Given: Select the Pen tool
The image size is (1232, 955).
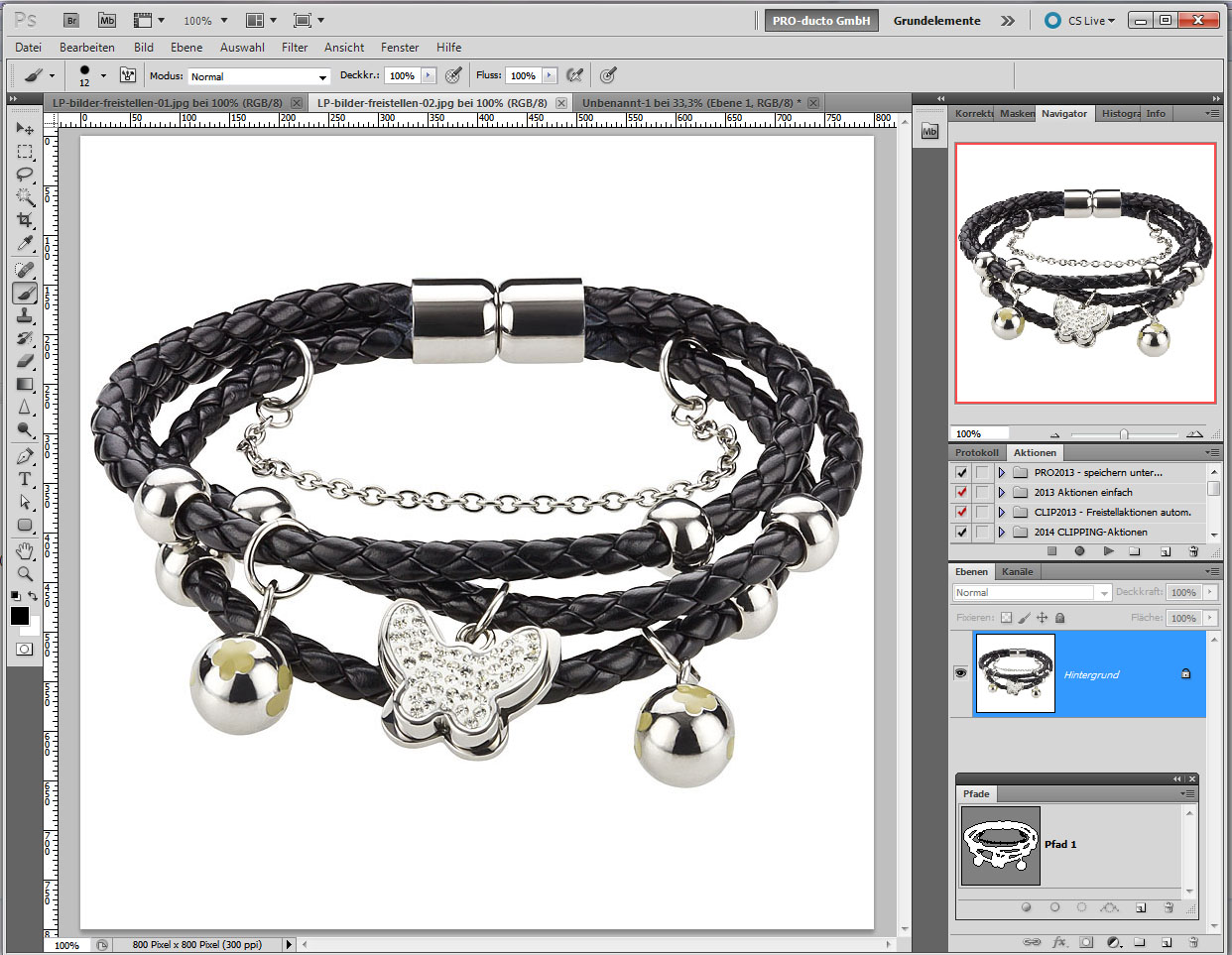Looking at the screenshot, I should 25,456.
